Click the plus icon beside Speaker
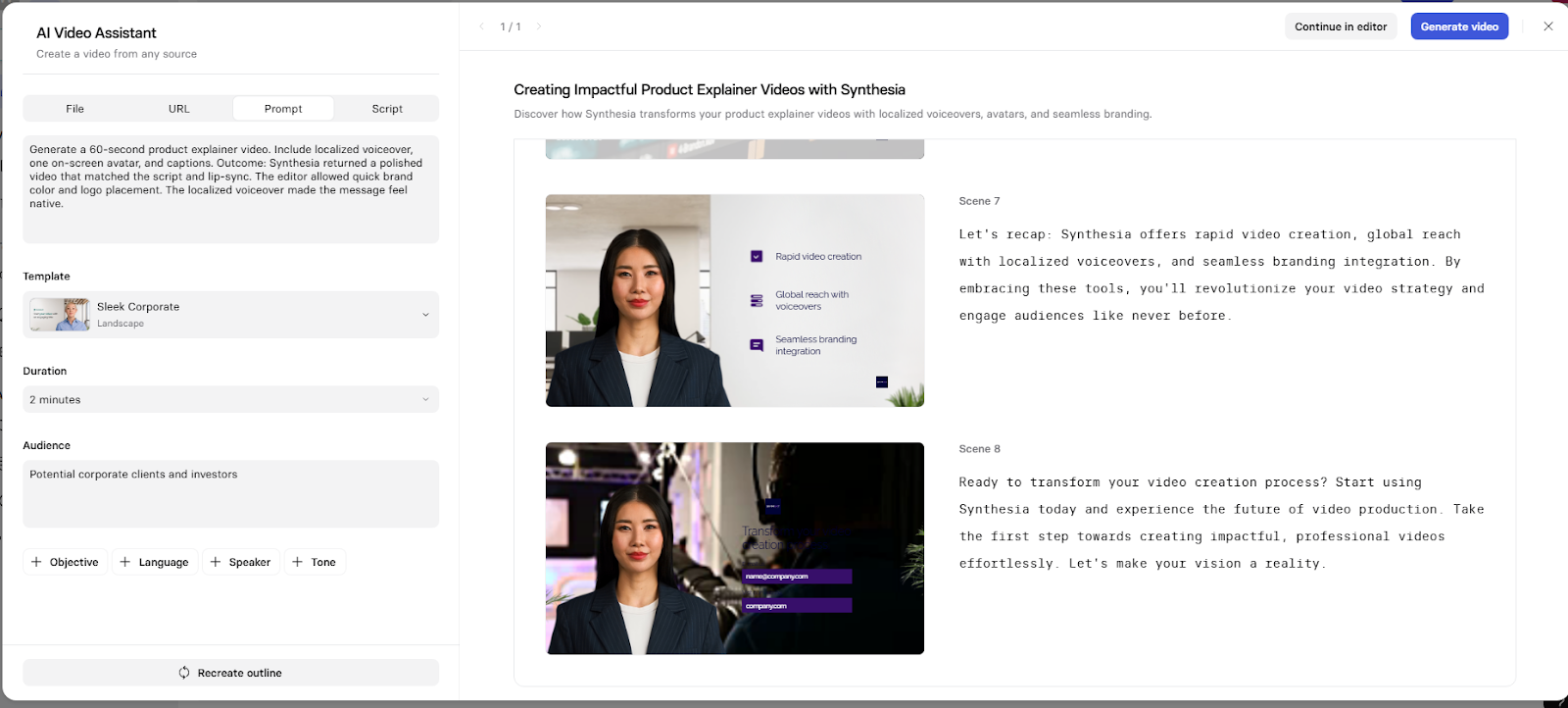This screenshot has width=1568, height=708. [x=216, y=562]
